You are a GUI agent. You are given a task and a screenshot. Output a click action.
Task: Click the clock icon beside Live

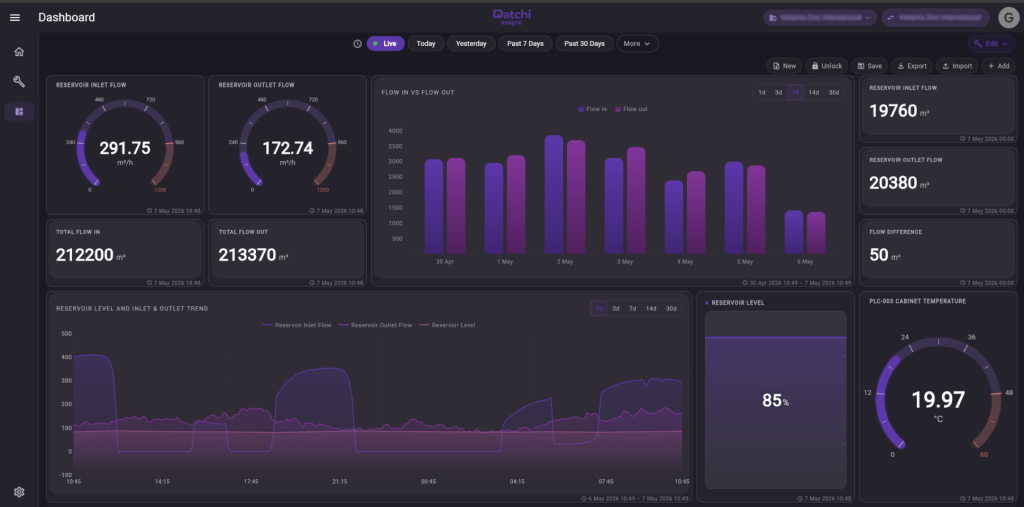coord(357,44)
